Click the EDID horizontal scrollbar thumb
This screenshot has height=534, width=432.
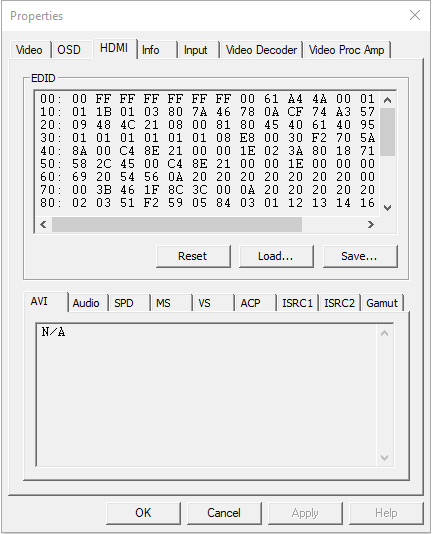[177, 224]
